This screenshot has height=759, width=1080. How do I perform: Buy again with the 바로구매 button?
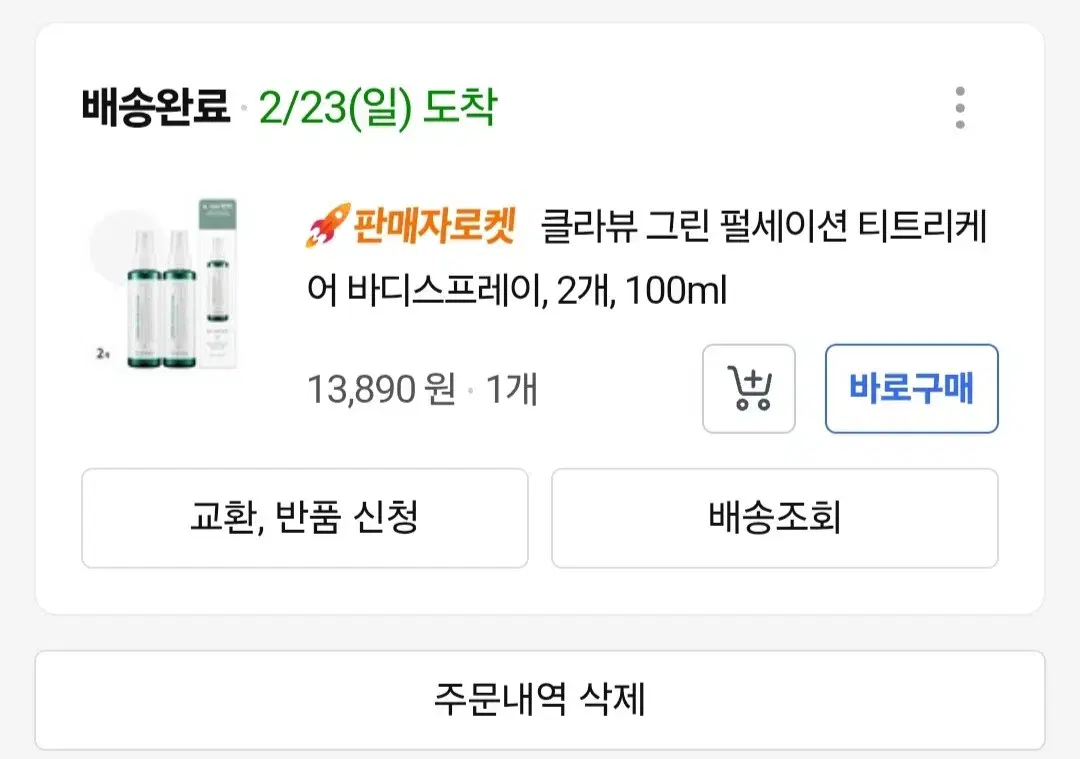tap(911, 388)
